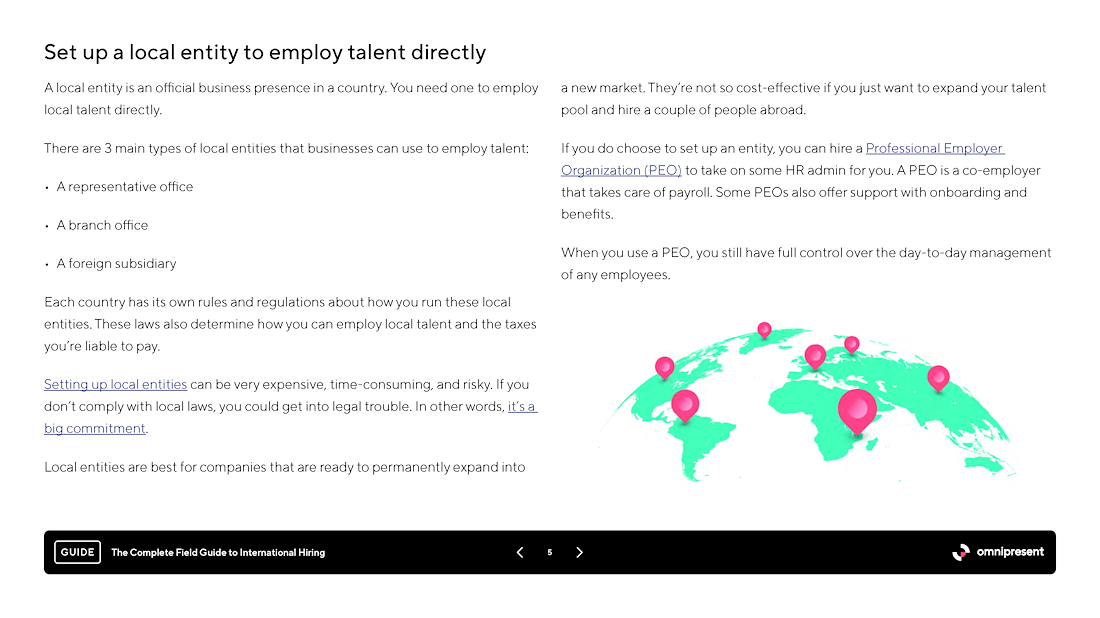This screenshot has width=1100, height=618.
Task: Click the page number 5 indicator
Action: (549, 553)
